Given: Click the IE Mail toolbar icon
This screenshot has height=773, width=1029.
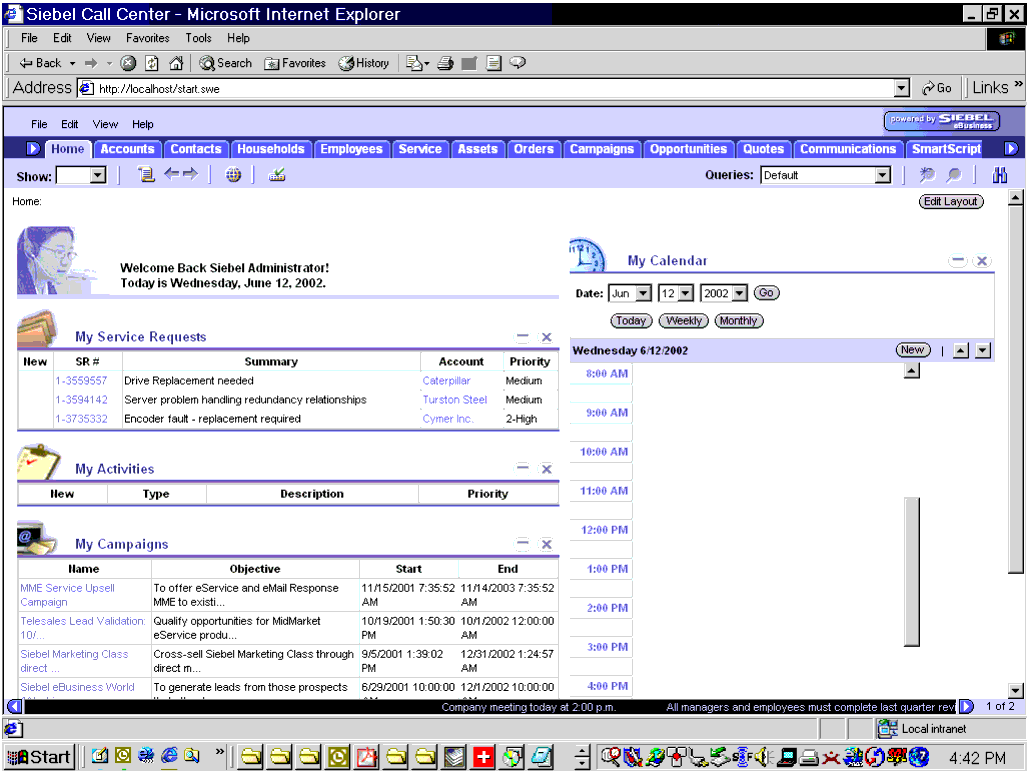Looking at the screenshot, I should click(415, 63).
